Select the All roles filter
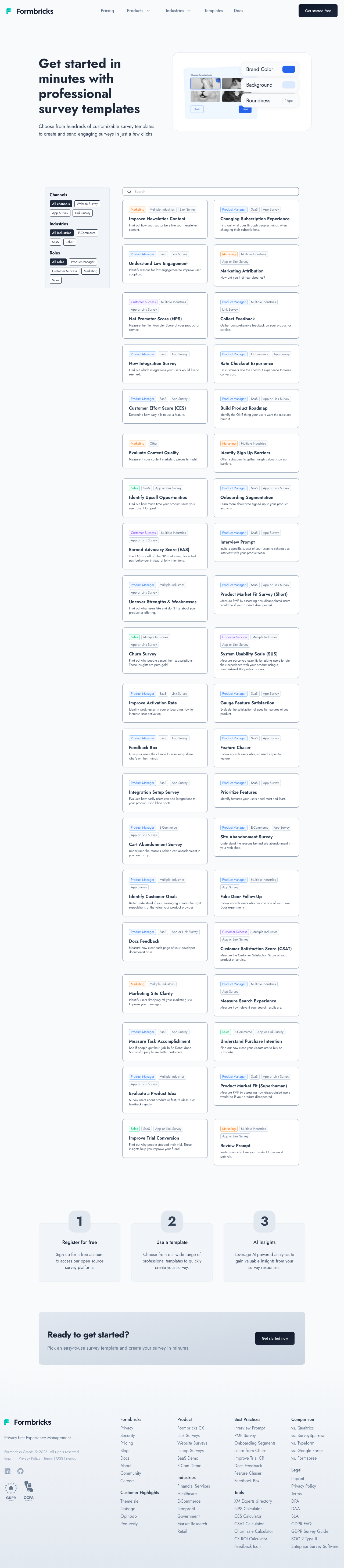This screenshot has height=1568, width=344. [x=58, y=262]
